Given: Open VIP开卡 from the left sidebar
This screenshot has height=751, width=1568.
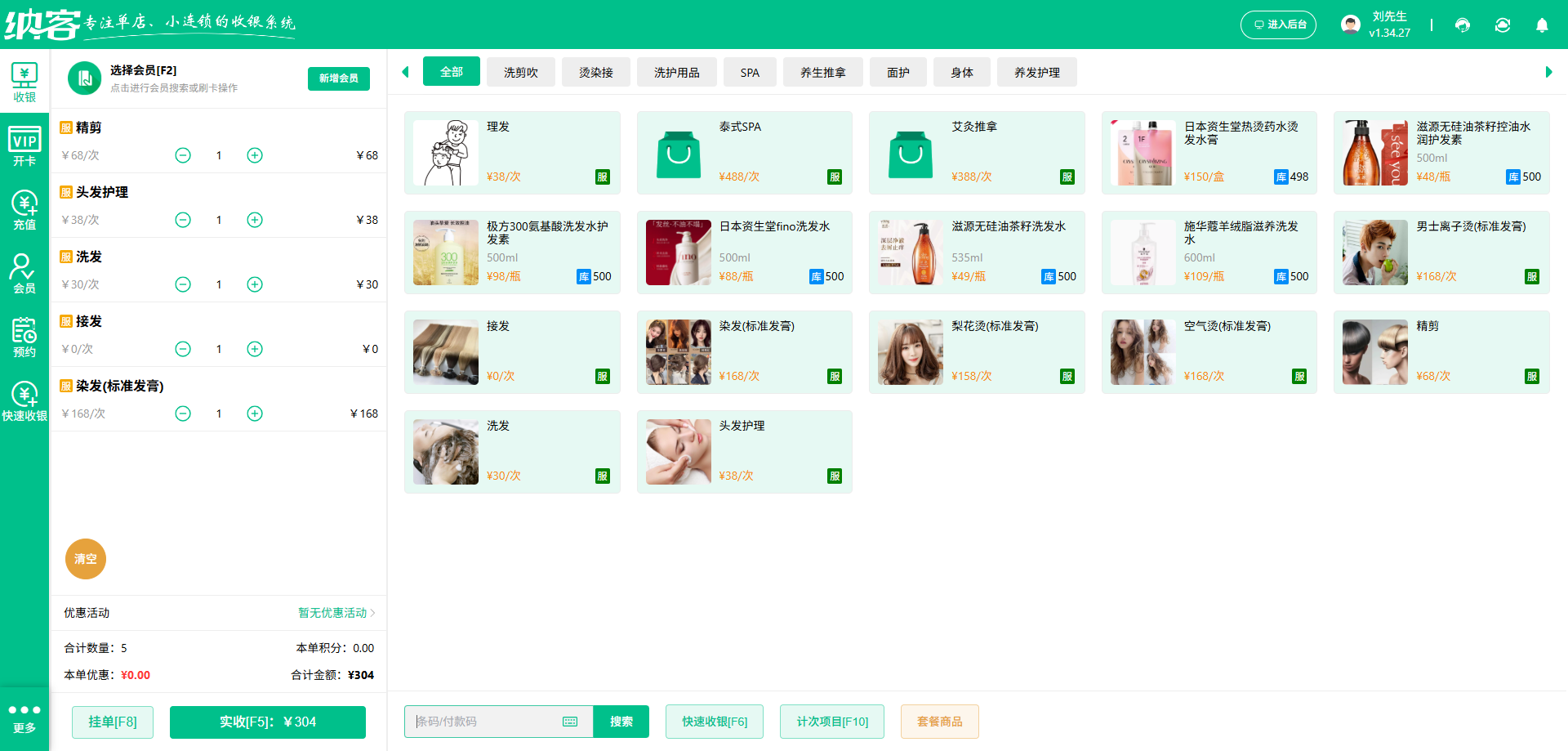Looking at the screenshot, I should point(24,145).
